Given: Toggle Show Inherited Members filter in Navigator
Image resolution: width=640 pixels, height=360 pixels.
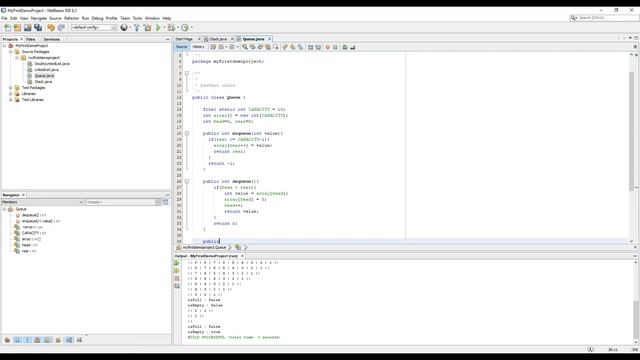Looking at the screenshot, I should pos(7,340).
